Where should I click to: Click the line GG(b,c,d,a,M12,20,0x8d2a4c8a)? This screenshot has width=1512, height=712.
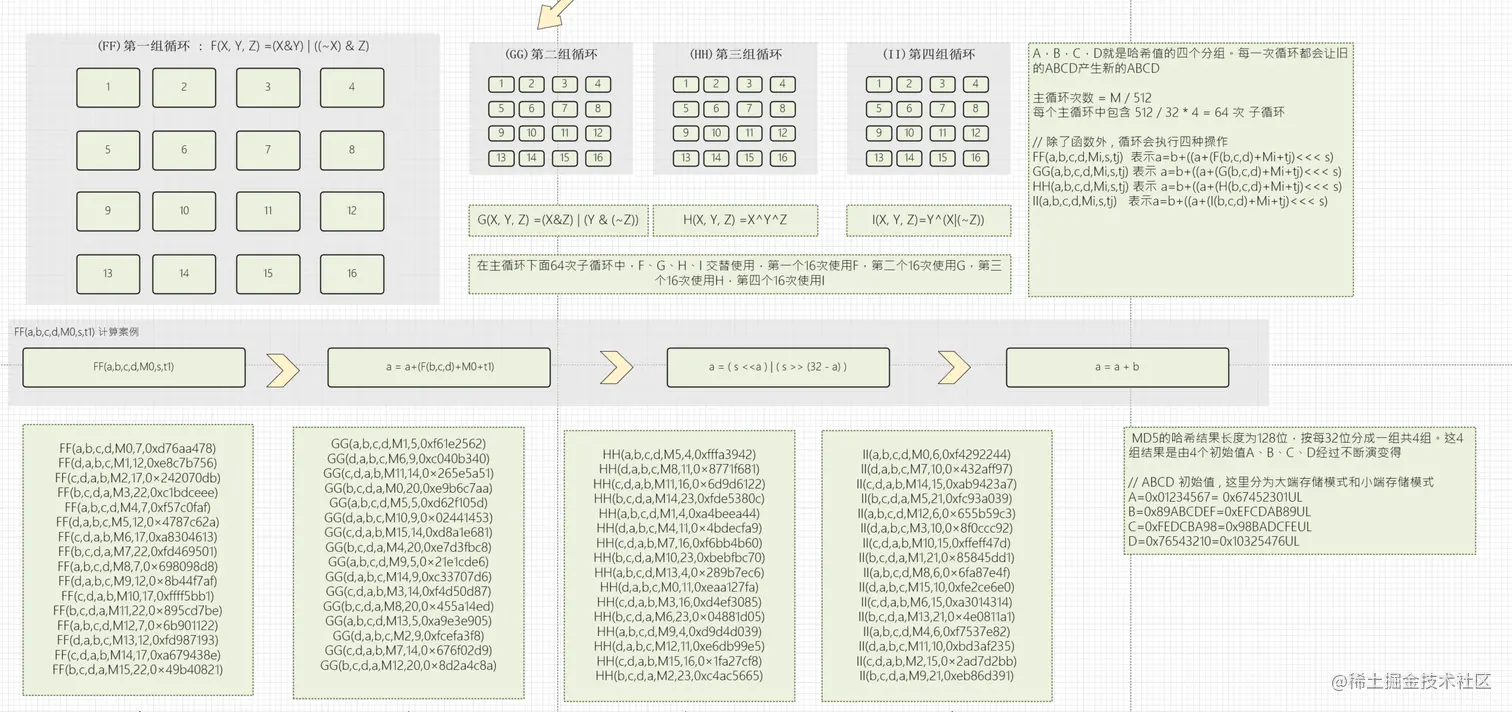coord(408,664)
